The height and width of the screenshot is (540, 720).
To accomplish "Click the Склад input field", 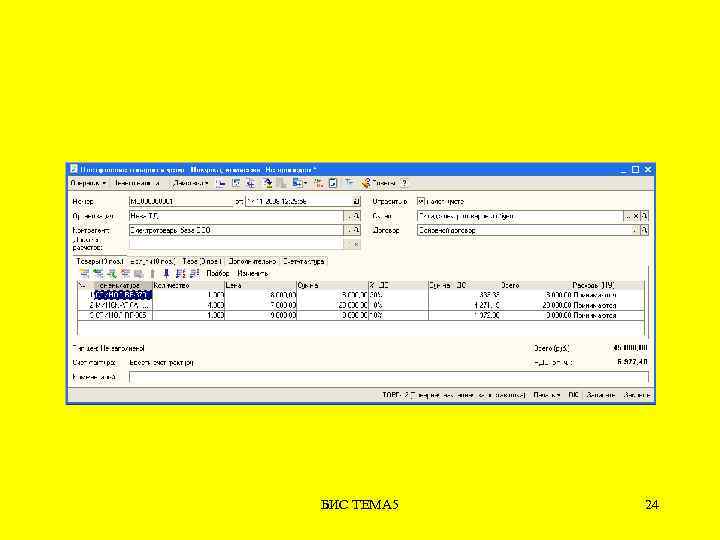I will (520, 215).
